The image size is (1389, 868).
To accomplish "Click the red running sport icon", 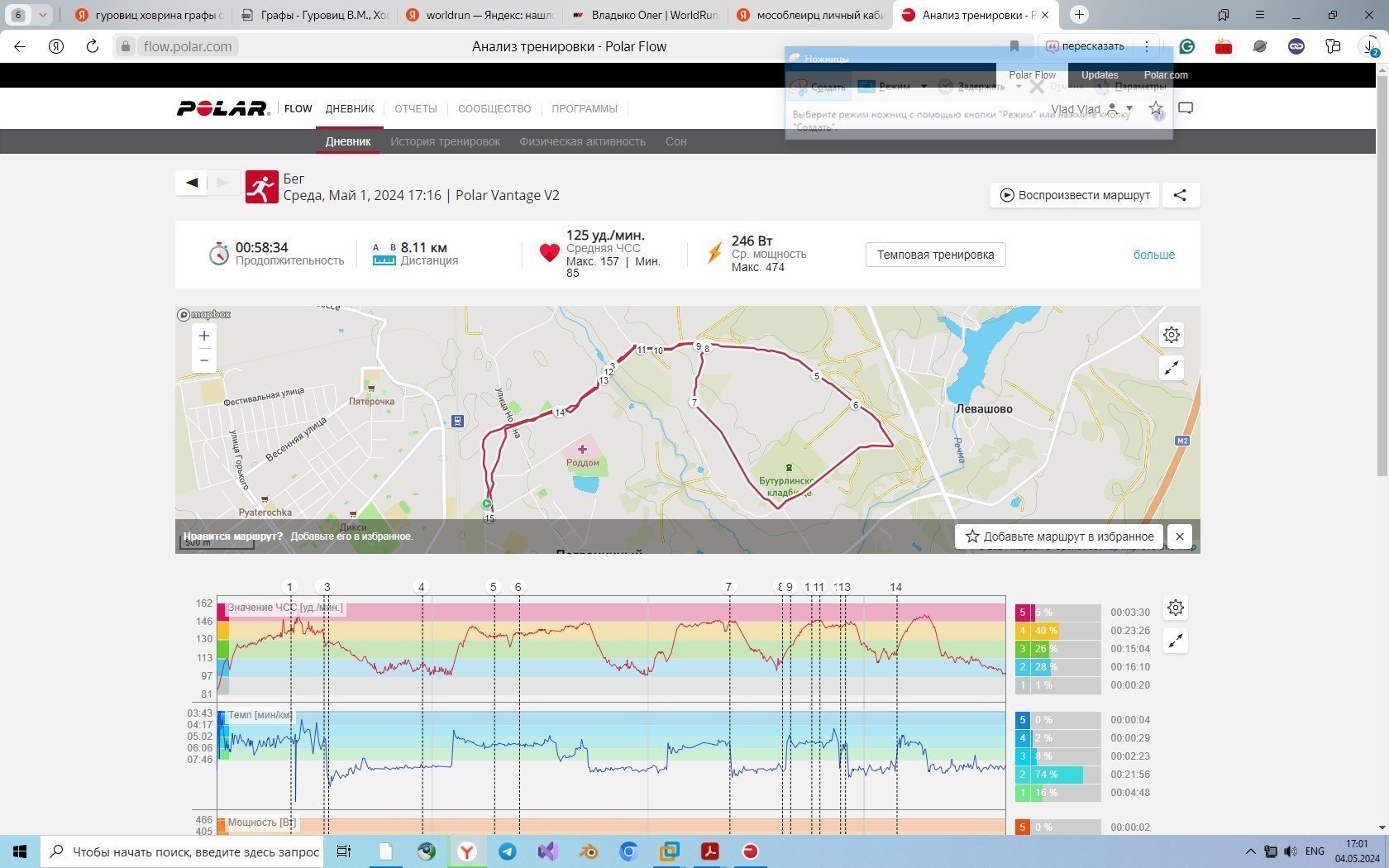I will [261, 187].
